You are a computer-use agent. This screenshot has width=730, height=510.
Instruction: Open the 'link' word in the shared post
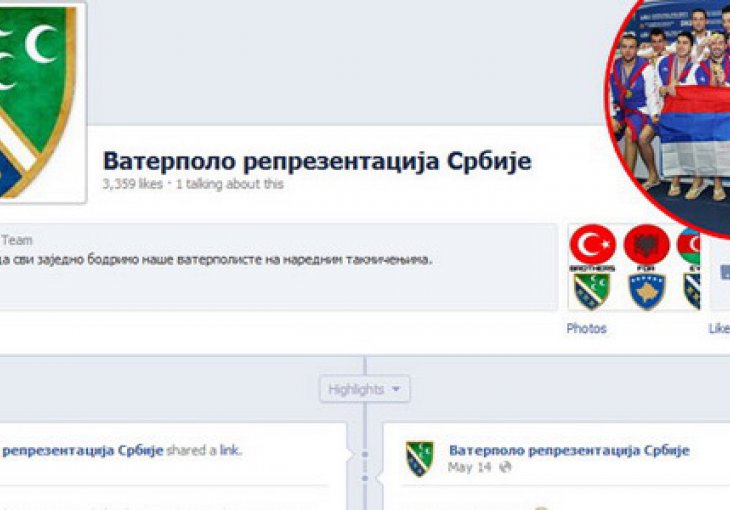230,450
